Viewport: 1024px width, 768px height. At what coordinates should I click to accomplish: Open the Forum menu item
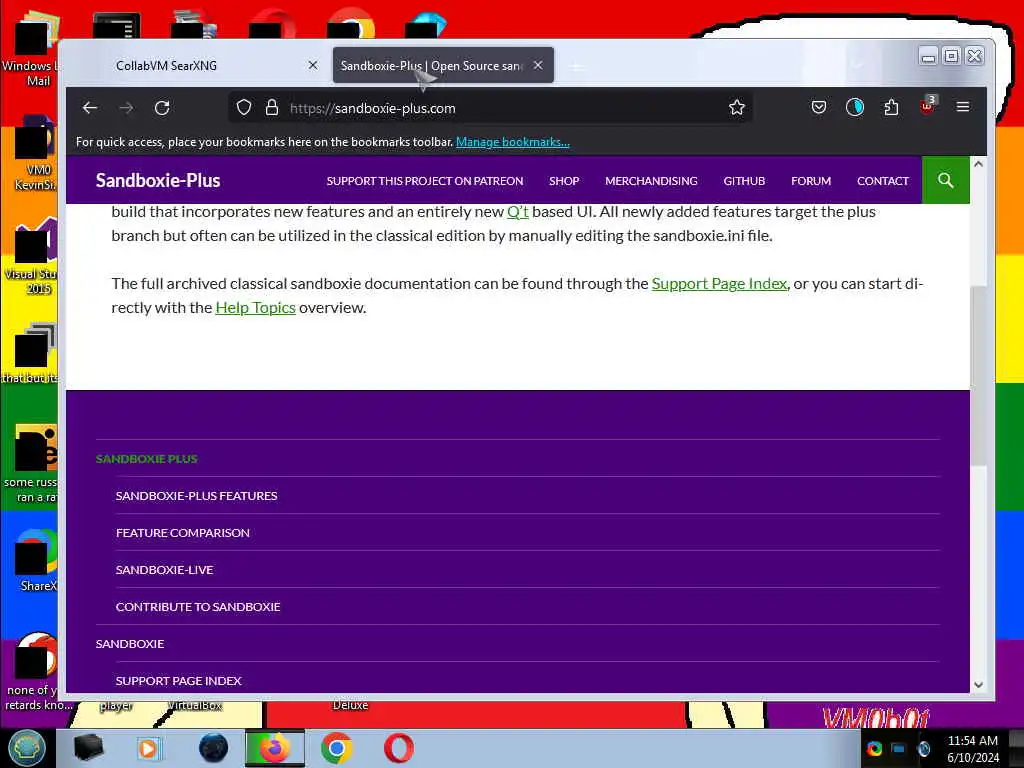pyautogui.click(x=810, y=181)
